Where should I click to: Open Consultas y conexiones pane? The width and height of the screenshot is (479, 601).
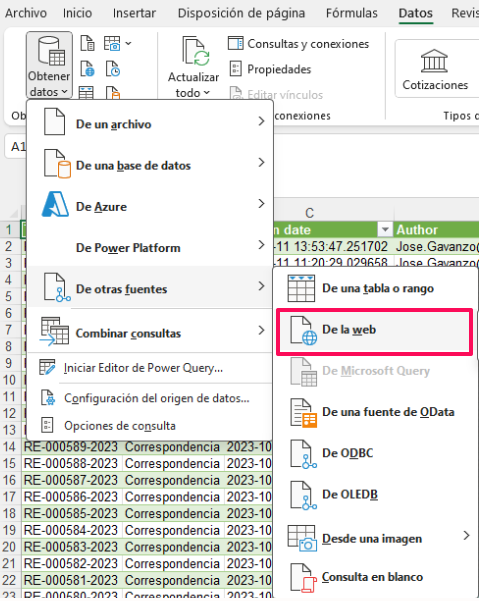[298, 44]
